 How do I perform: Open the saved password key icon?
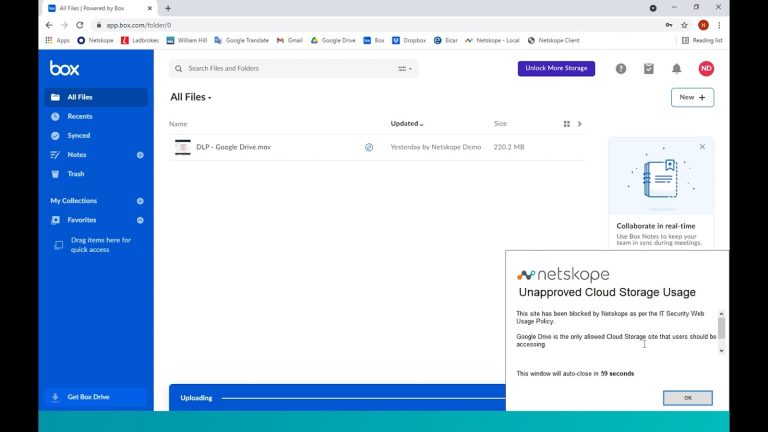(669, 25)
